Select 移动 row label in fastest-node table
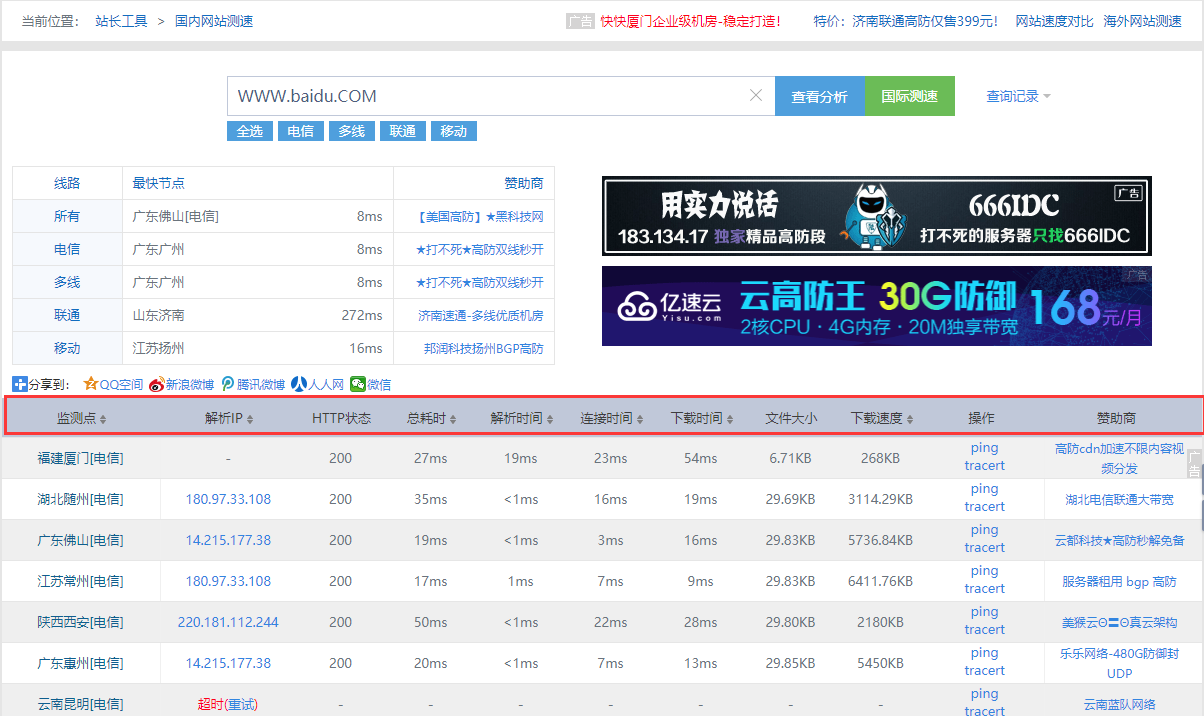Image resolution: width=1204 pixels, height=716 pixels. coord(67,349)
